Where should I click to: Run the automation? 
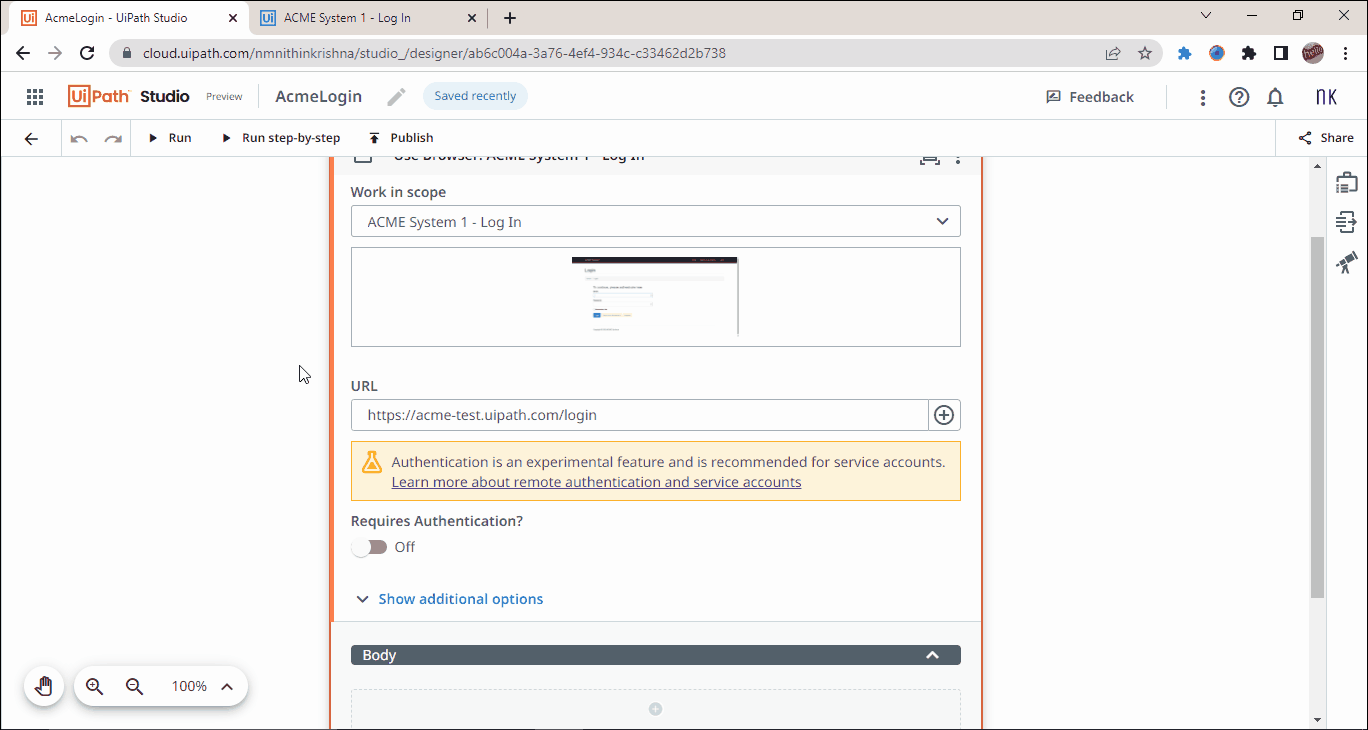coord(170,138)
